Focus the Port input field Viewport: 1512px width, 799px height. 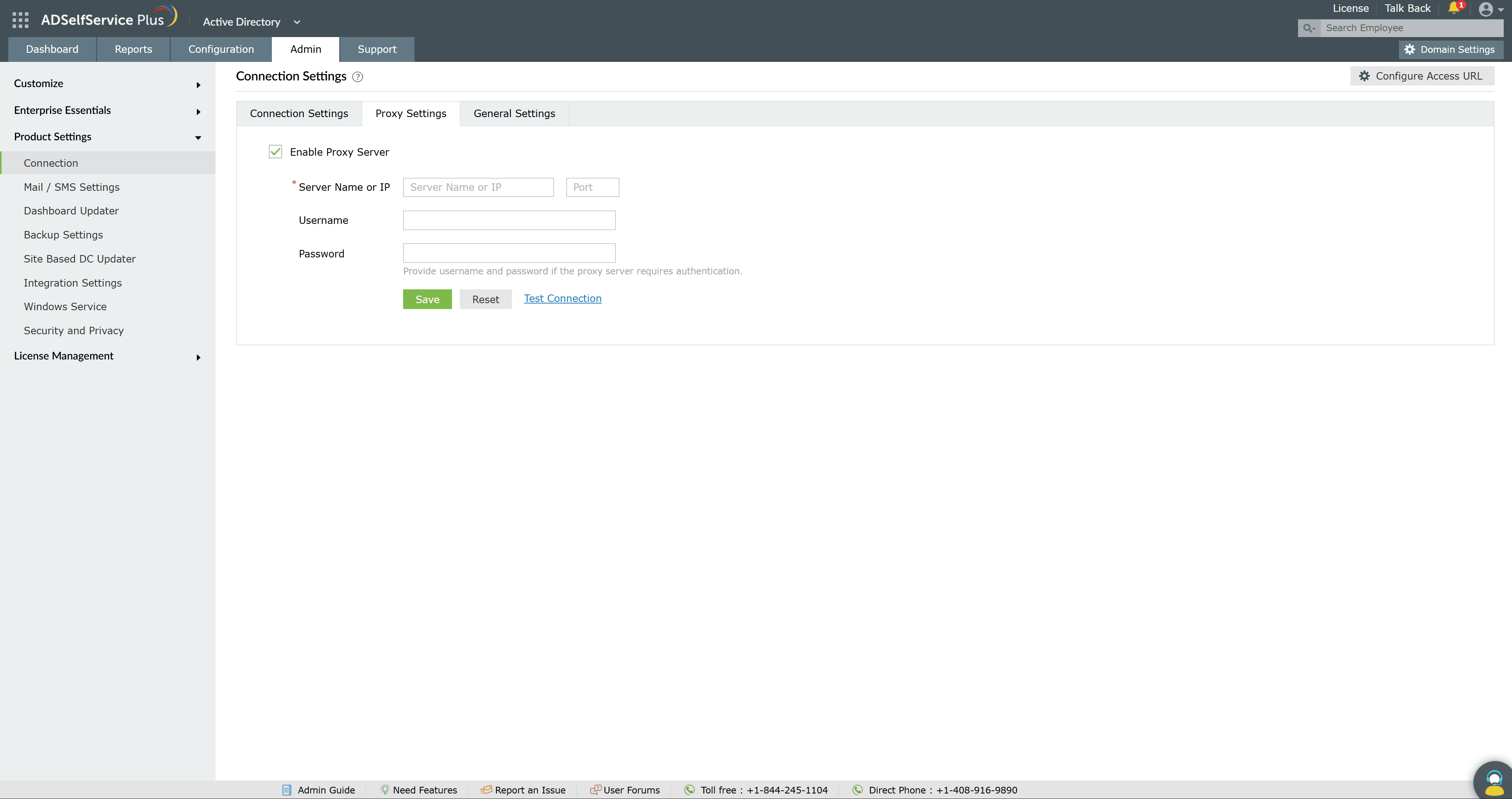click(x=592, y=187)
